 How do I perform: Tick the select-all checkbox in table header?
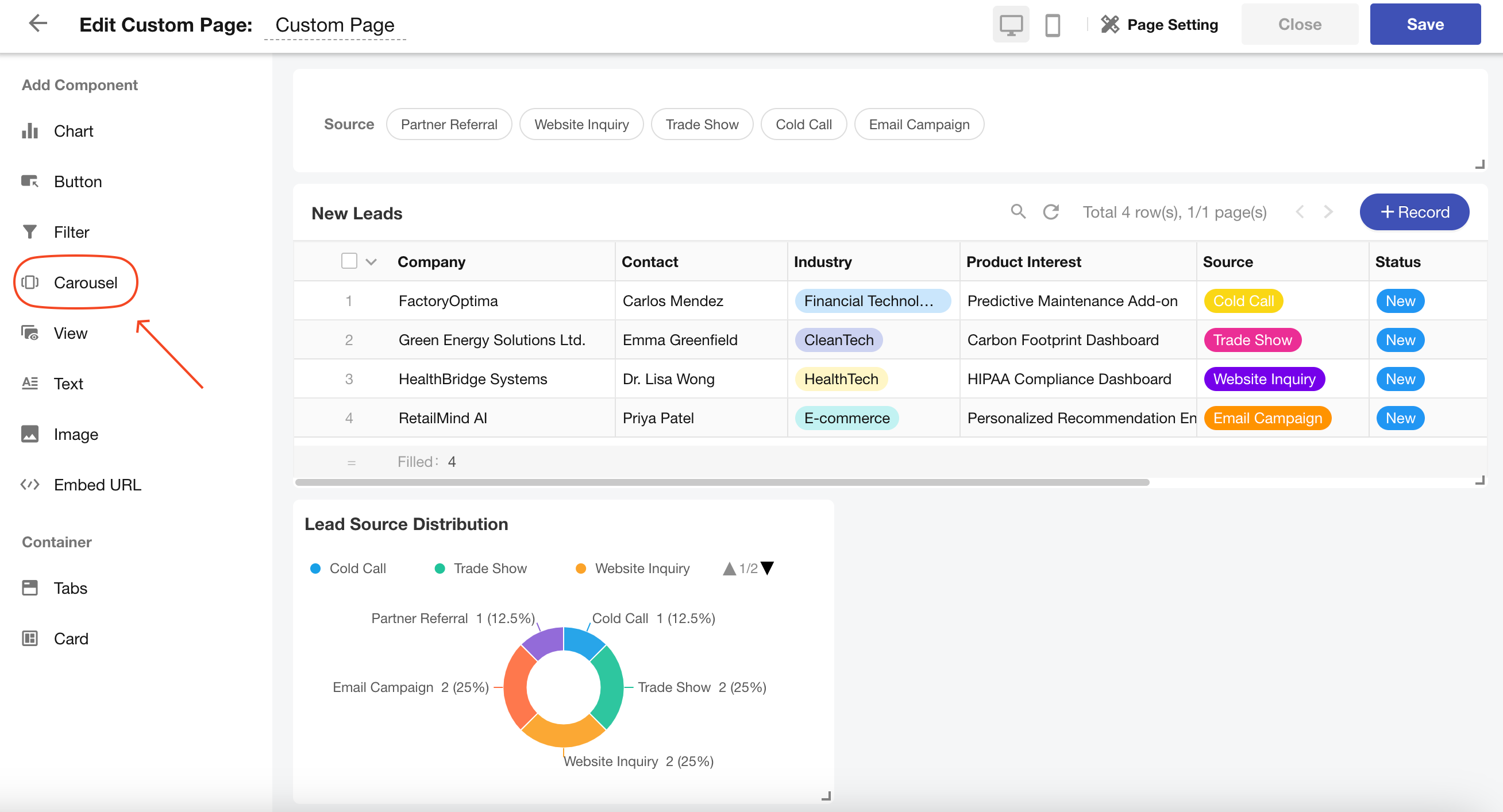(x=349, y=261)
